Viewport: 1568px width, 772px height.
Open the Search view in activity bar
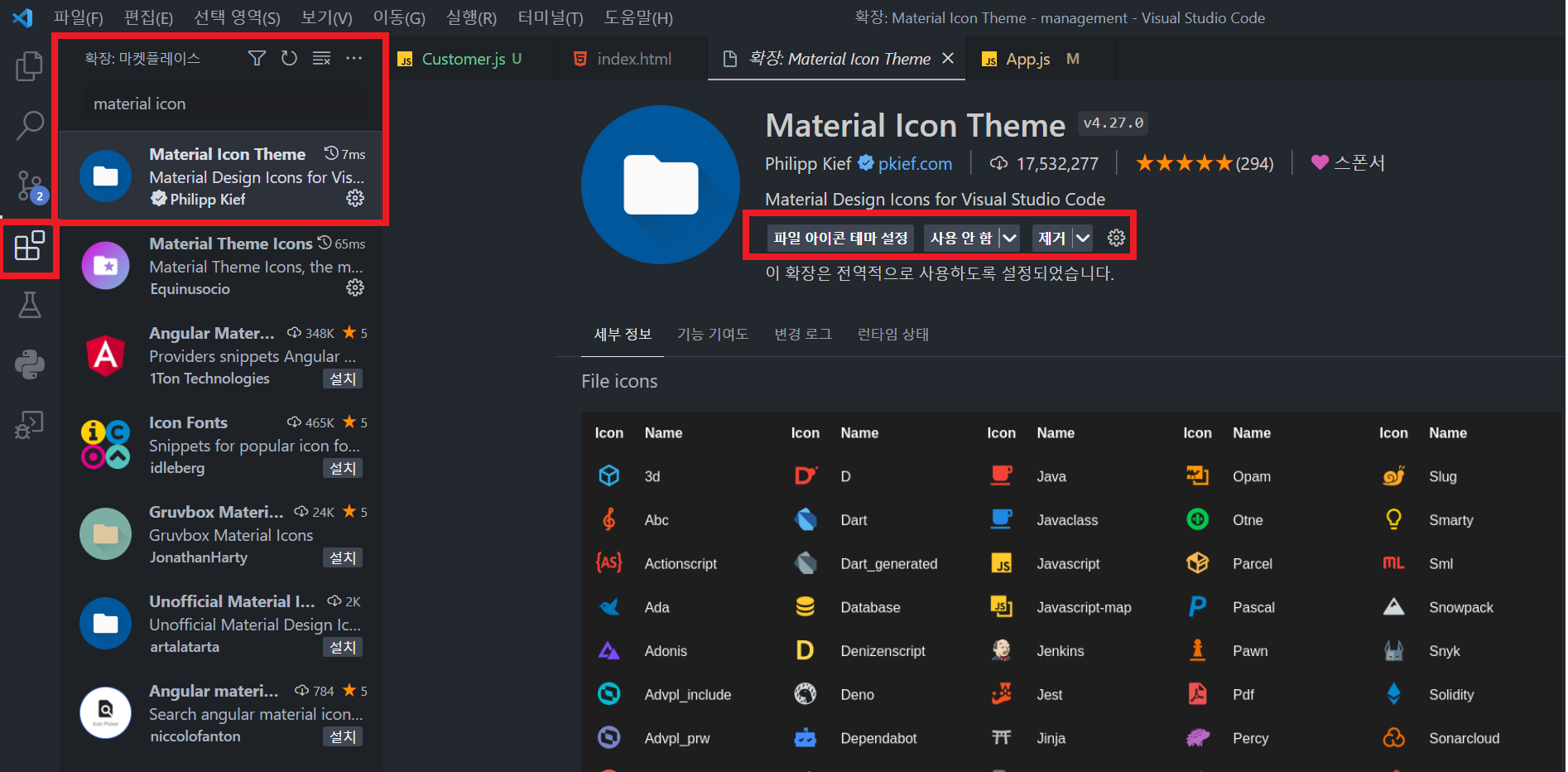30,126
